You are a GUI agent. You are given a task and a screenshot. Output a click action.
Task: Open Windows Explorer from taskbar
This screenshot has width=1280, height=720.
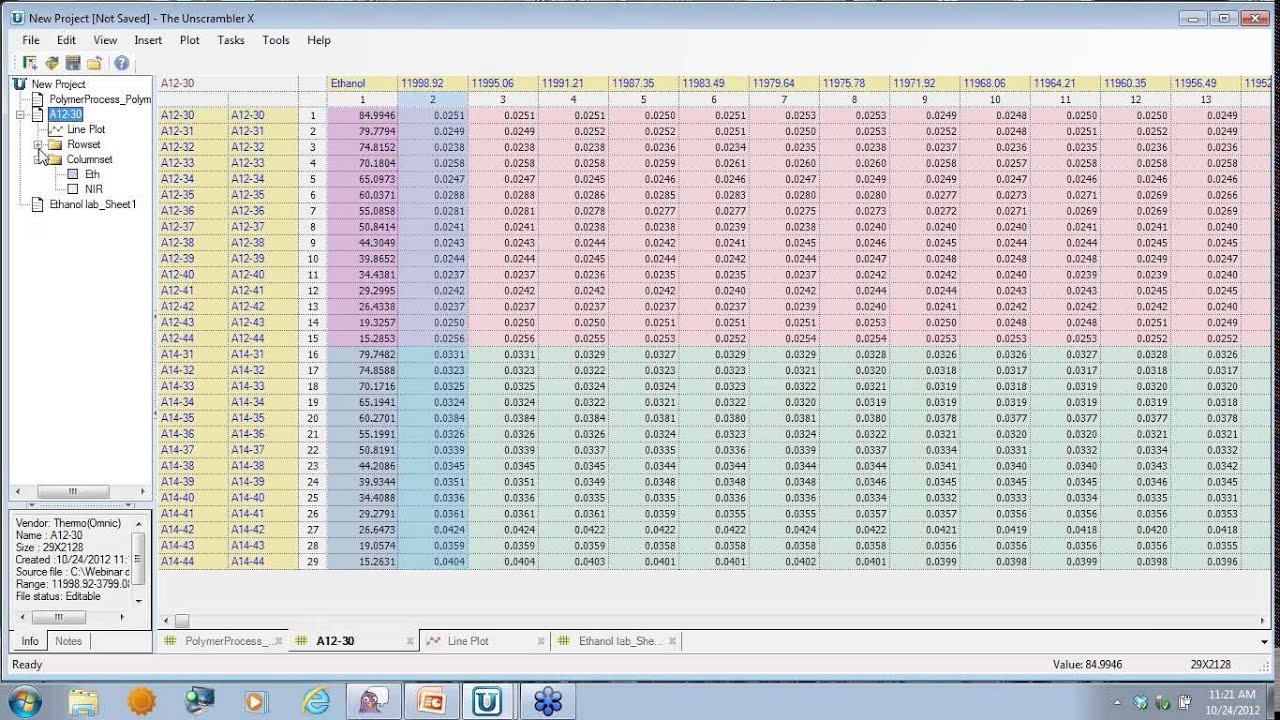(84, 701)
